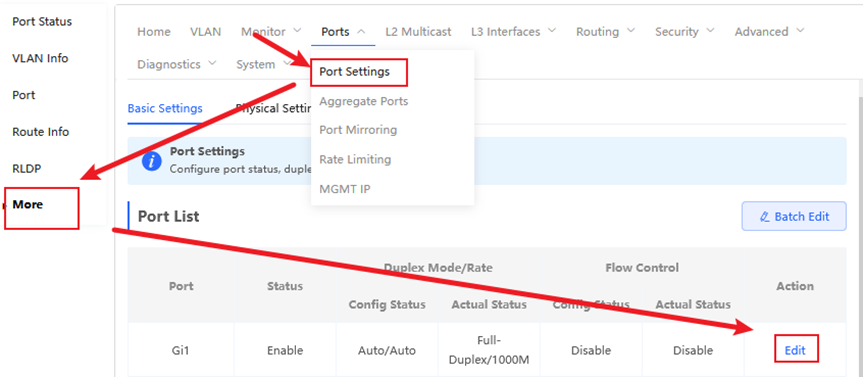Click the blue info icon beside Port Settings
863x377 pixels.
(152, 161)
